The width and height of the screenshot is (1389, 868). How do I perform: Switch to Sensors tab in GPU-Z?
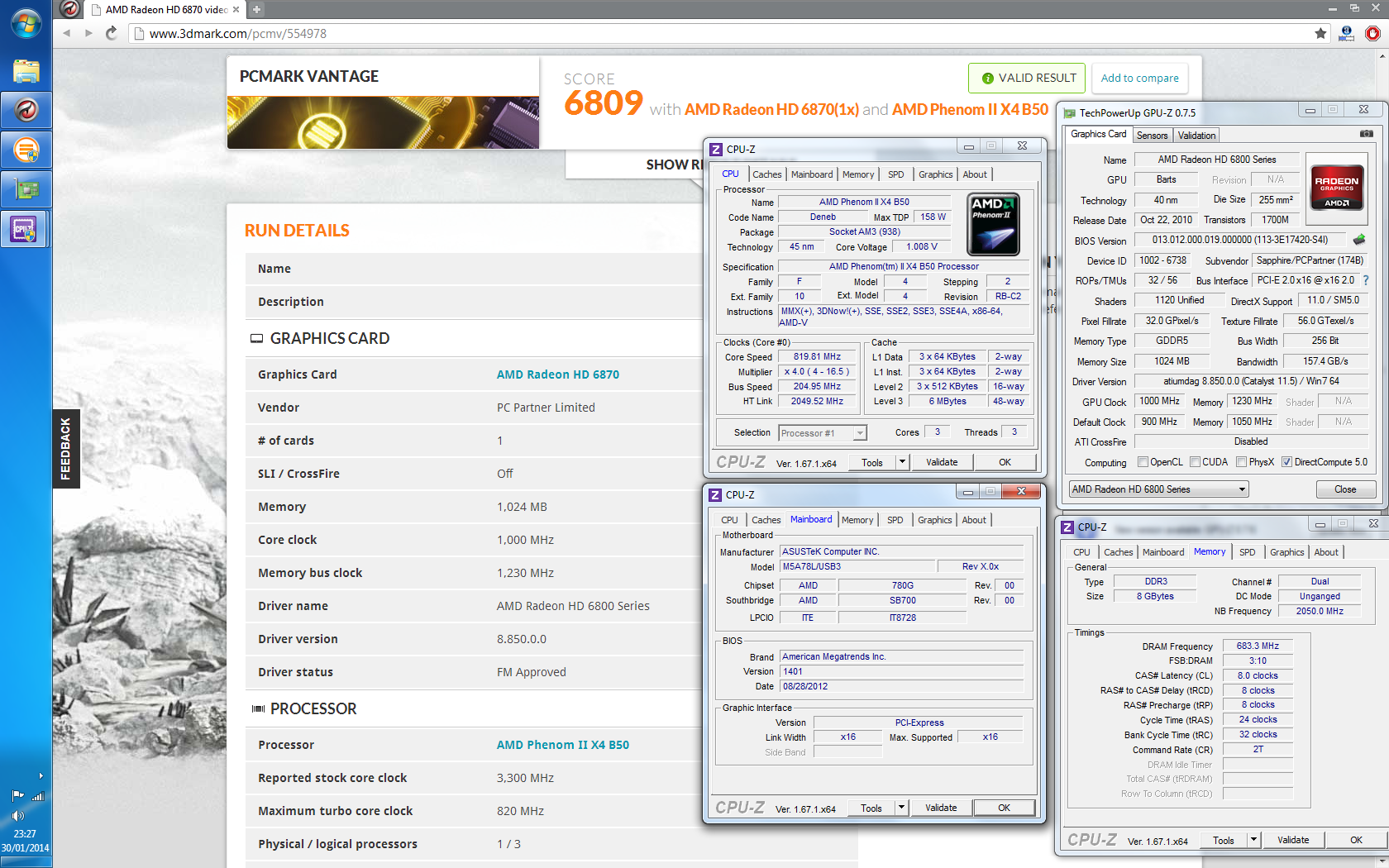pos(1152,136)
